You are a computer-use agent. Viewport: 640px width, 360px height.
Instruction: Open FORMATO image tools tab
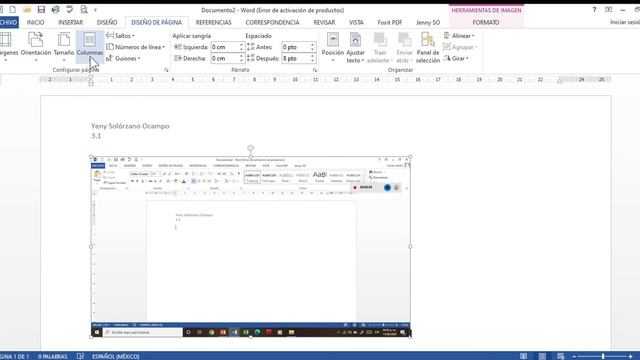[x=486, y=22]
